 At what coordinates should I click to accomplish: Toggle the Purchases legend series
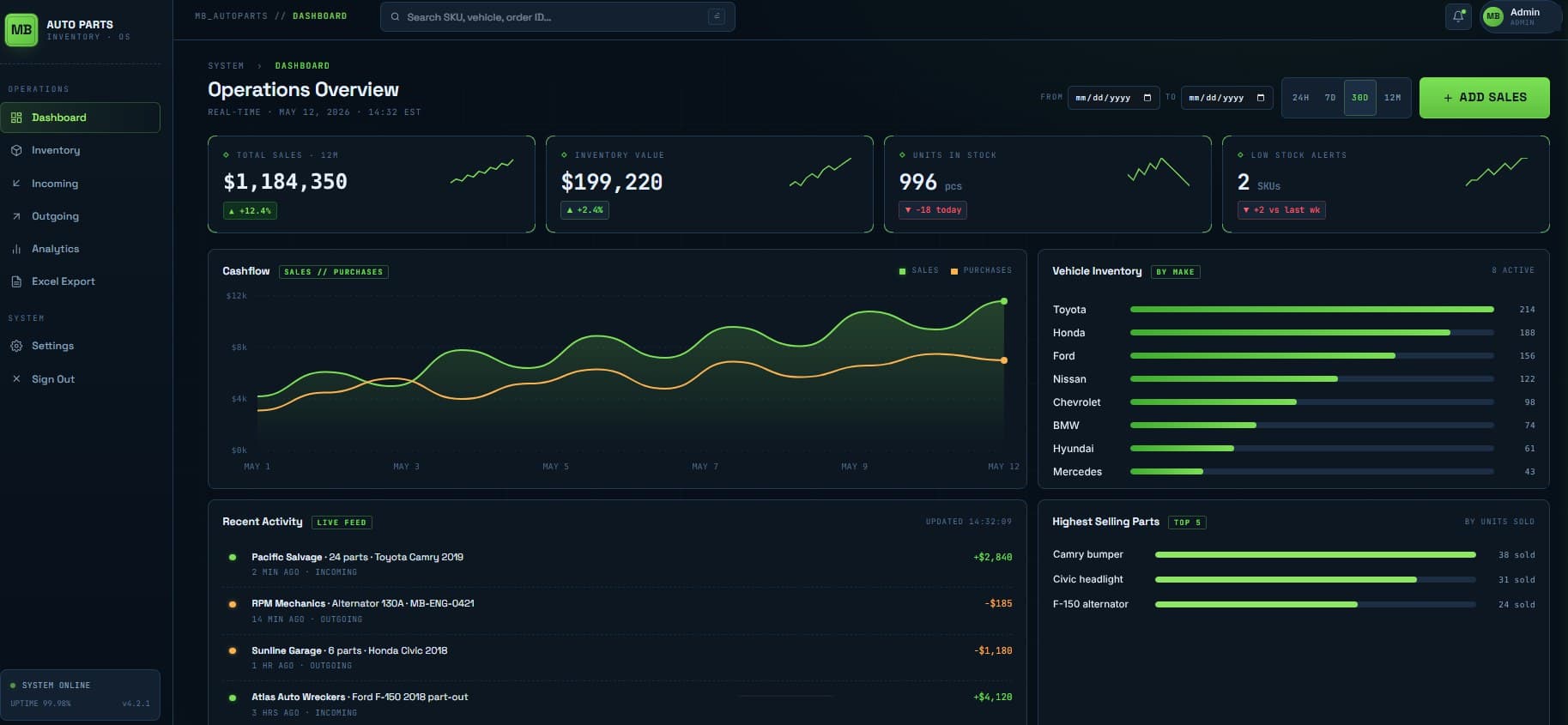coord(981,271)
